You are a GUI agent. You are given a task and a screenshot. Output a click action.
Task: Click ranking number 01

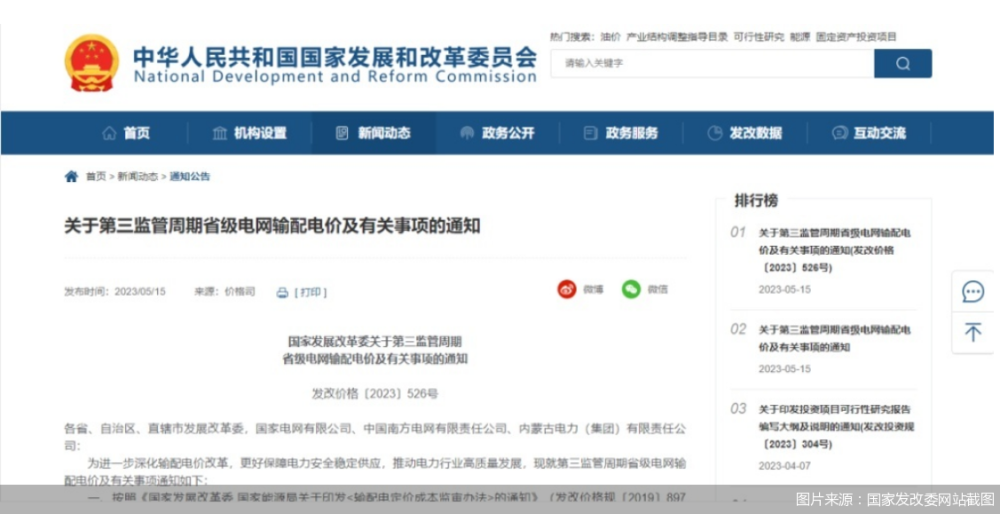[x=738, y=233]
